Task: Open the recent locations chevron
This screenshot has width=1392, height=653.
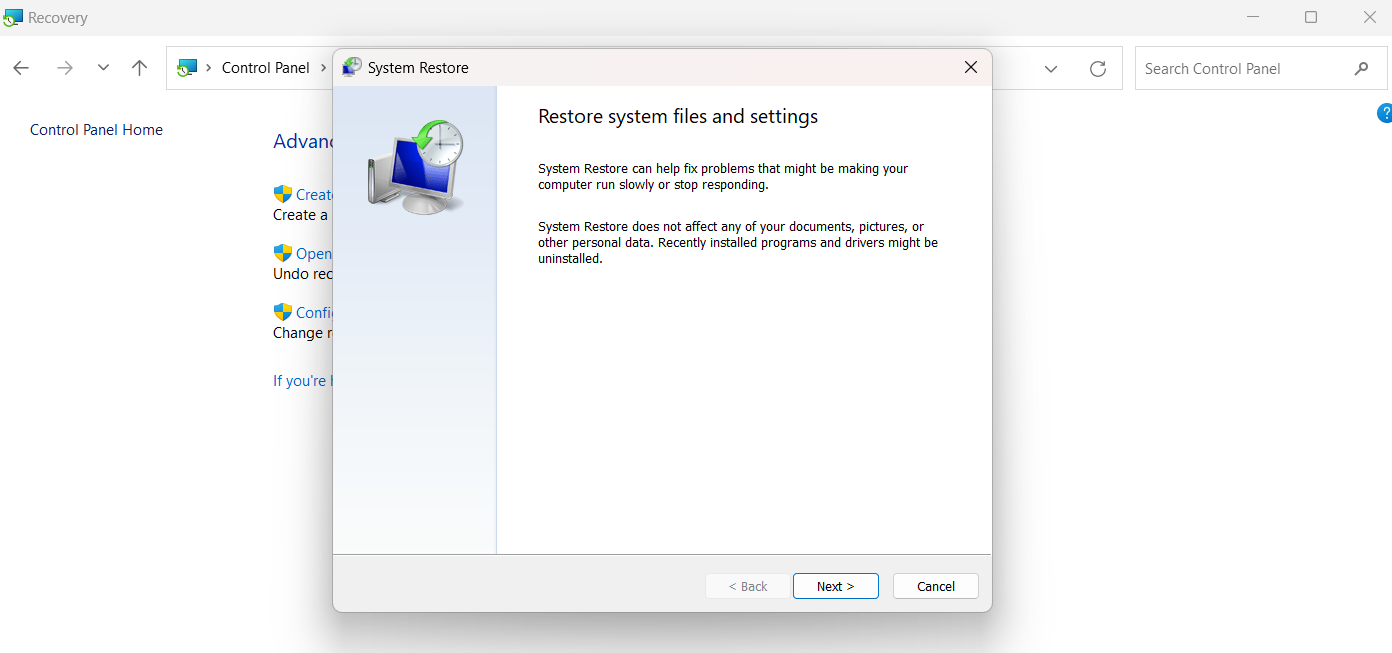Action: [x=103, y=68]
